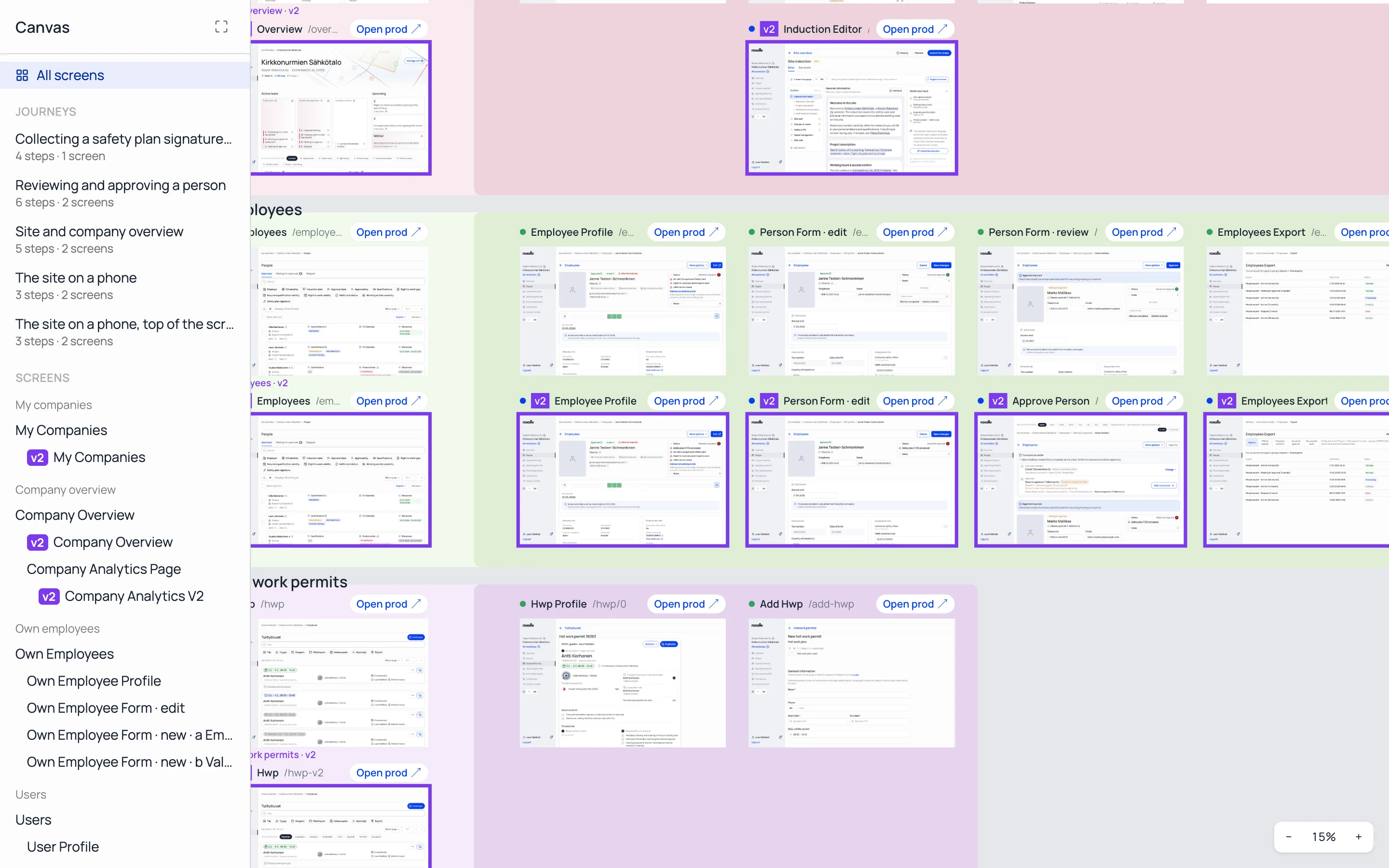Screen dimensions: 1389x868
Task: Click the Own employees group label
Action: click(57, 629)
